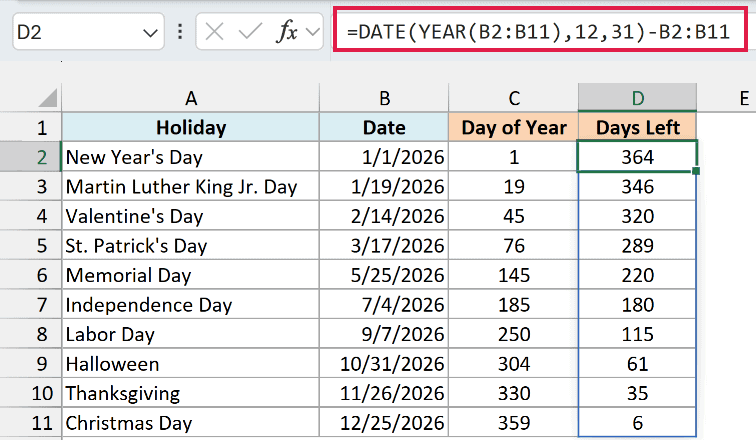Select date cell 9/7/2026
Screen dimensions: 756x440
click(x=384, y=334)
